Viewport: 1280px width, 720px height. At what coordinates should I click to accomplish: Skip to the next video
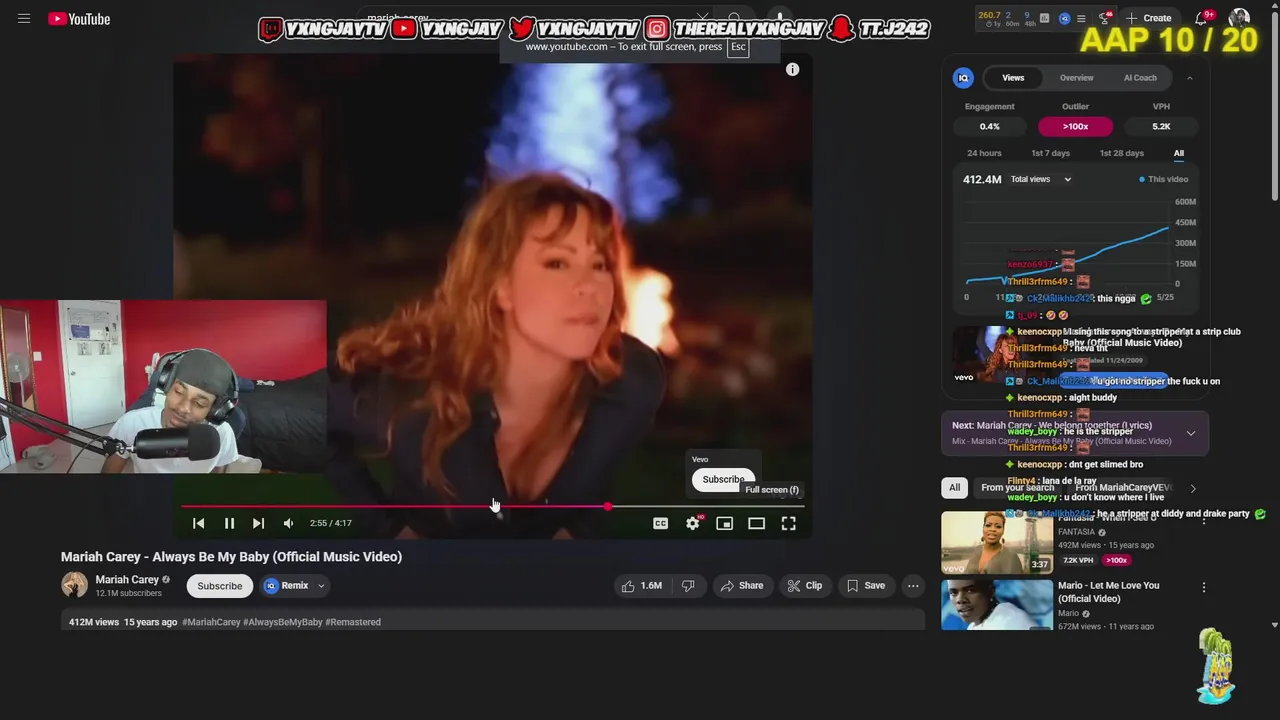(x=258, y=523)
